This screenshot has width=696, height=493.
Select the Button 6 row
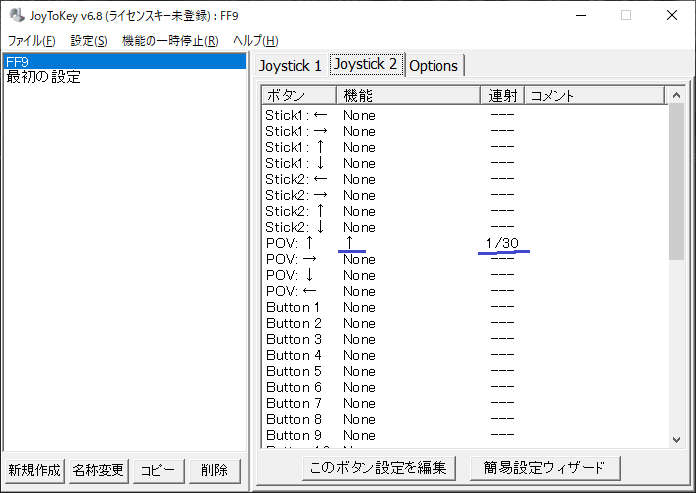click(x=465, y=387)
